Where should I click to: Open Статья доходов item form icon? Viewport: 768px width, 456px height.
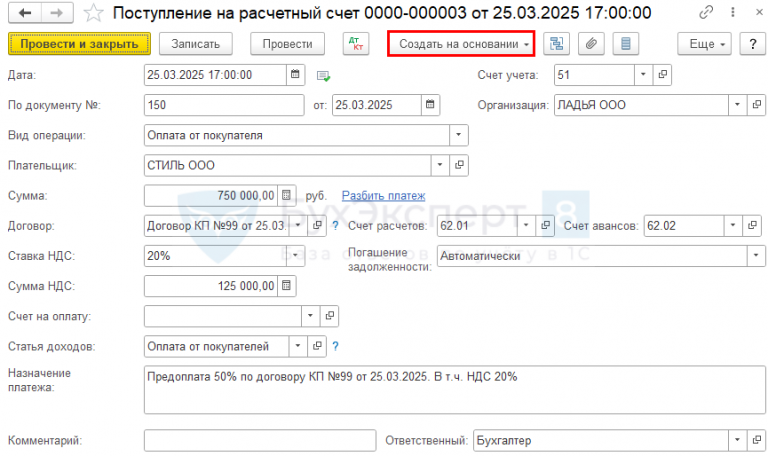tap(317, 346)
